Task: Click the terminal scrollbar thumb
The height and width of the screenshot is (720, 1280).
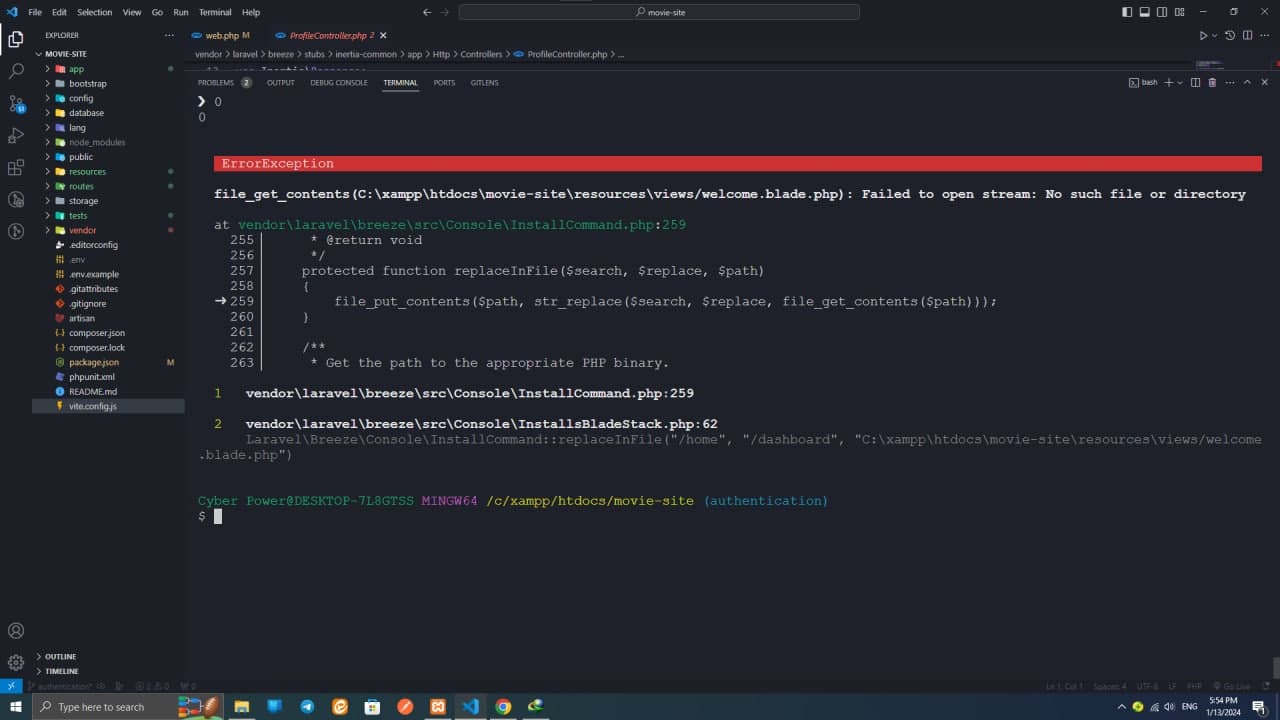Action: click(x=1275, y=667)
